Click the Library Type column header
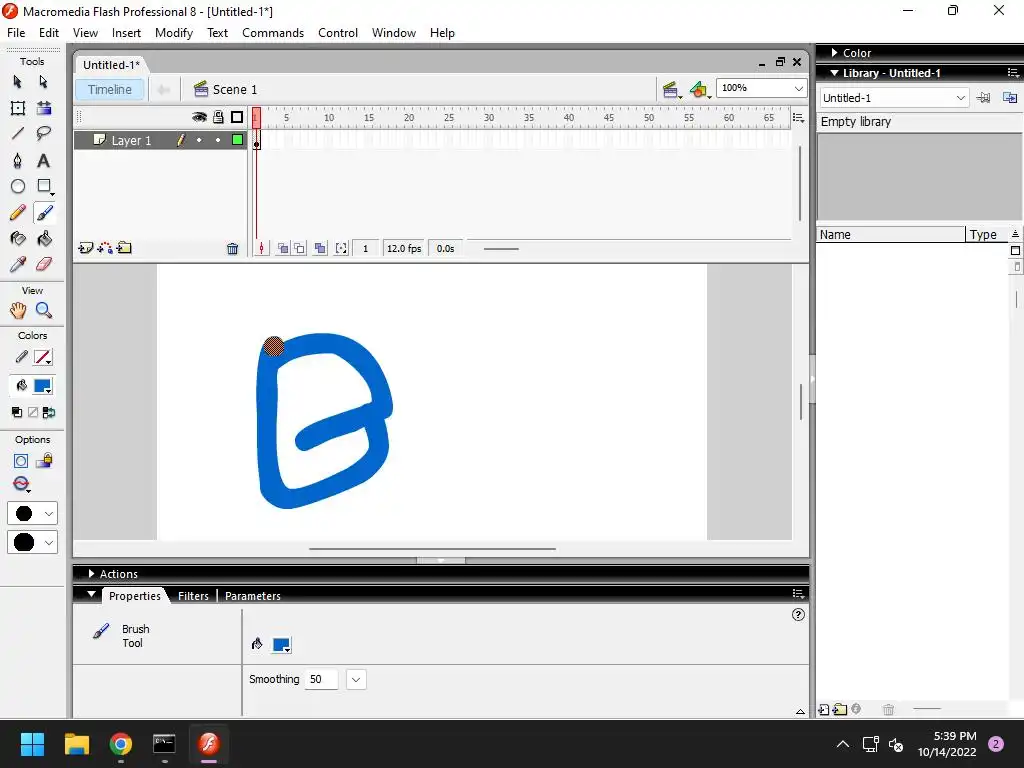Viewport: 1024px width, 768px height. coord(987,234)
